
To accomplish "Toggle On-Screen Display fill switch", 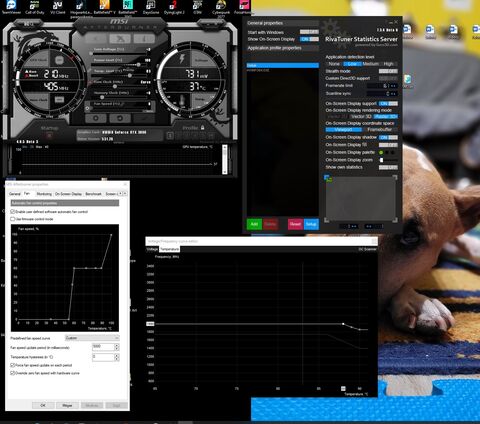I will [388, 145].
